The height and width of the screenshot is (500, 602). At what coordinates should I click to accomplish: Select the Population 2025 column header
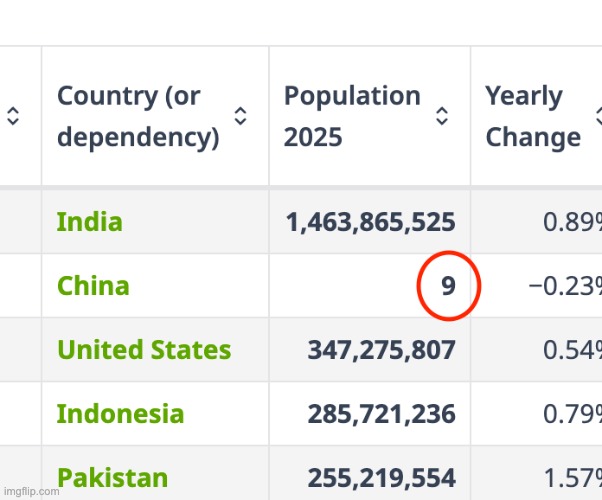click(x=352, y=116)
